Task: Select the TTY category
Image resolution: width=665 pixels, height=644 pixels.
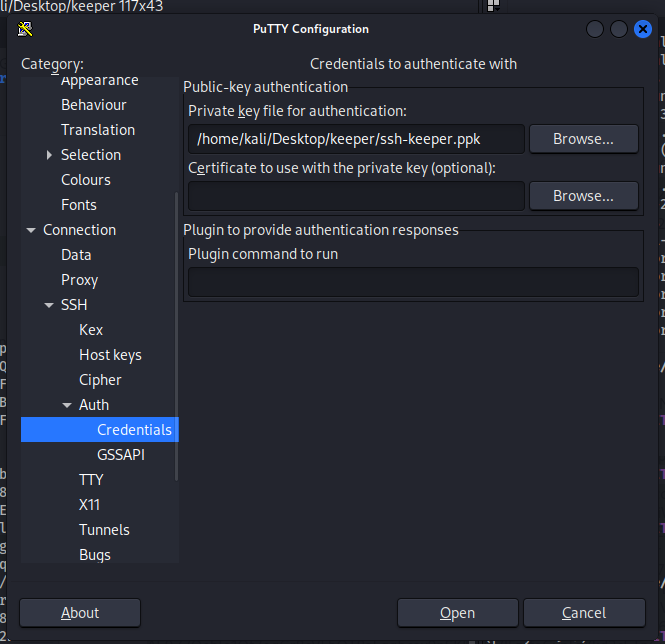Action: click(91, 480)
